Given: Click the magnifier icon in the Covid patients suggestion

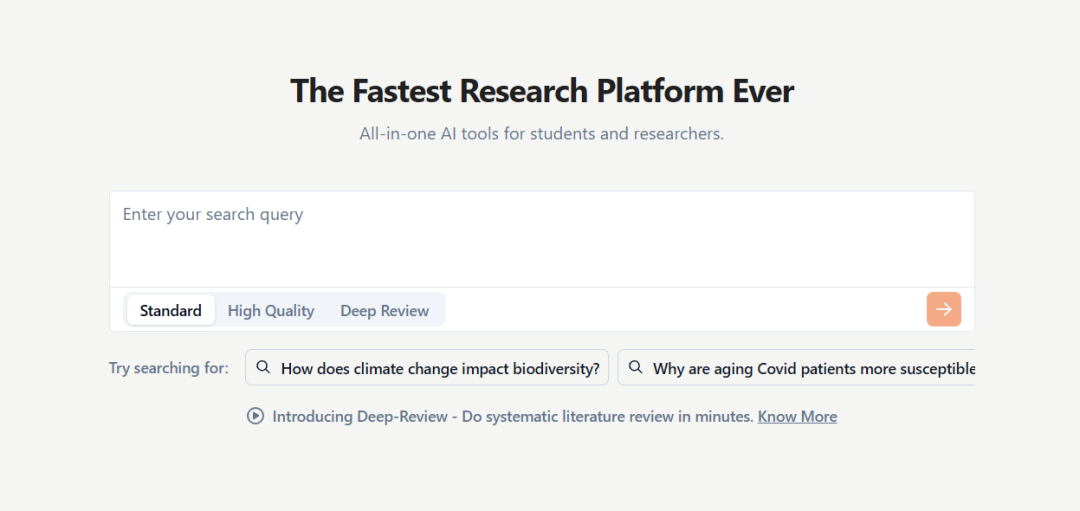Looking at the screenshot, I should pos(635,367).
